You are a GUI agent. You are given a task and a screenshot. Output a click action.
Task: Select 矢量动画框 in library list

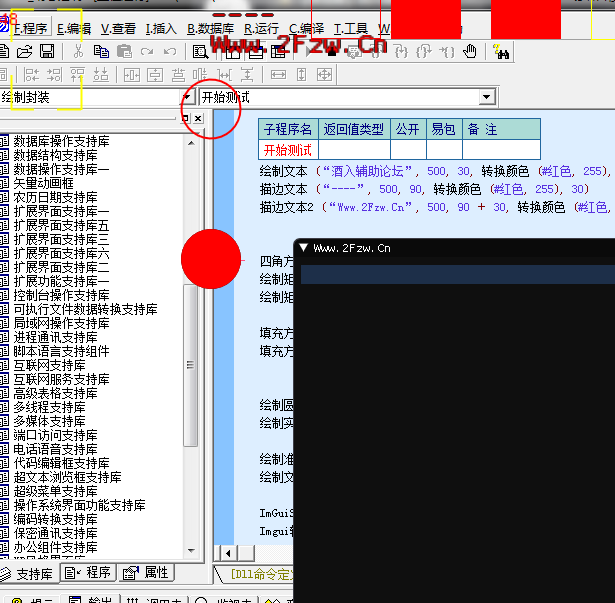43,183
